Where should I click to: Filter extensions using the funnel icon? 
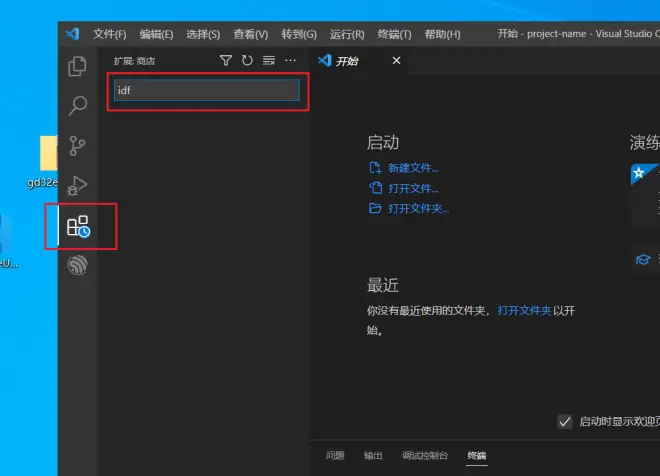pos(226,61)
